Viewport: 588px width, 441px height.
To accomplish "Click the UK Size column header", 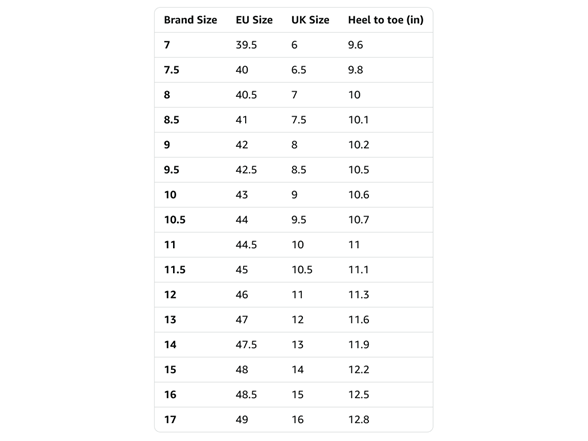I will (310, 20).
